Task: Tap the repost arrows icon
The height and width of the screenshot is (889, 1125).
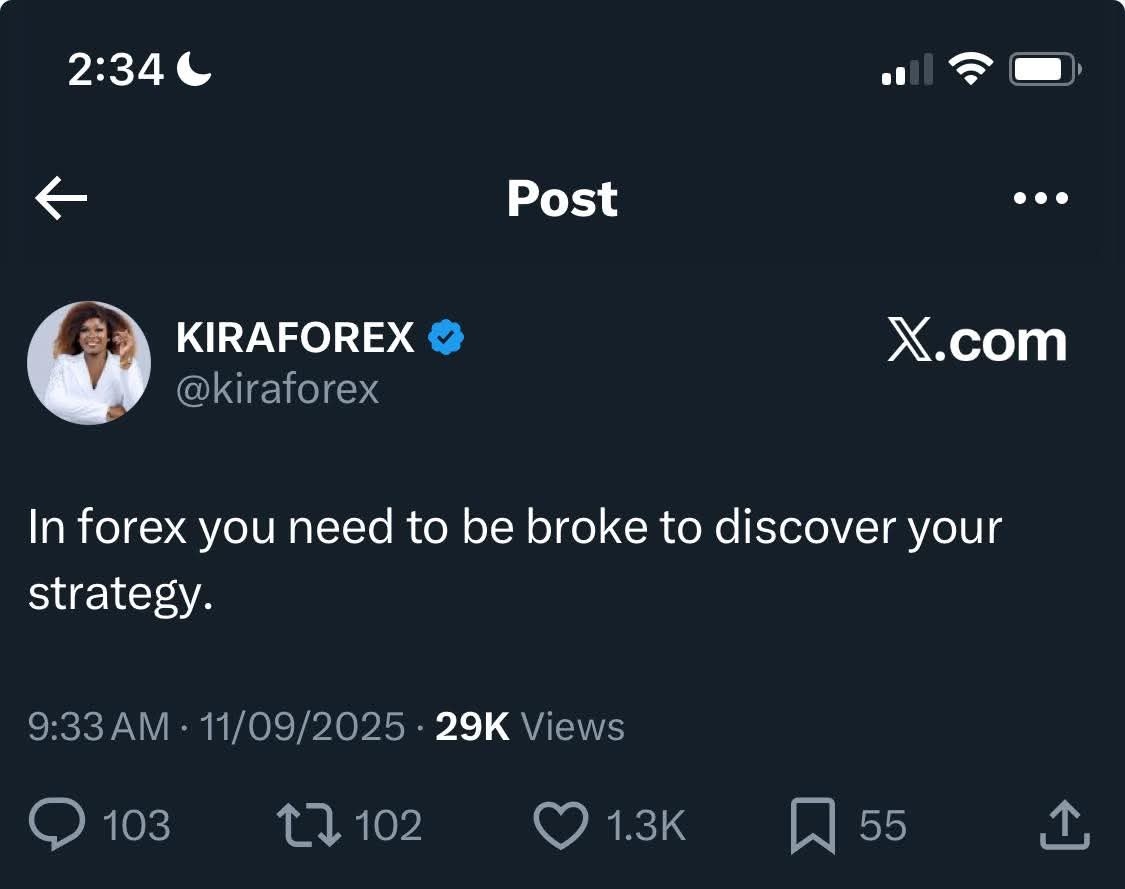Action: point(309,824)
